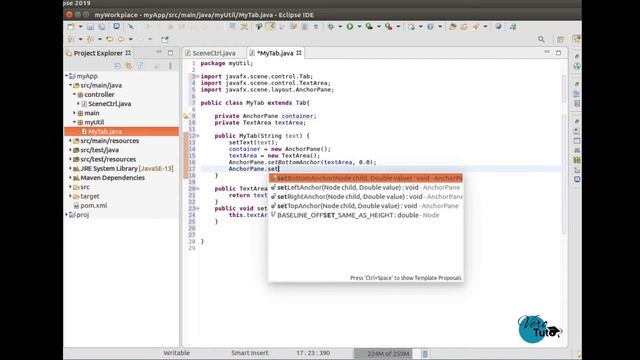Expand the main package
This screenshot has width=640, height=360.
(75, 113)
